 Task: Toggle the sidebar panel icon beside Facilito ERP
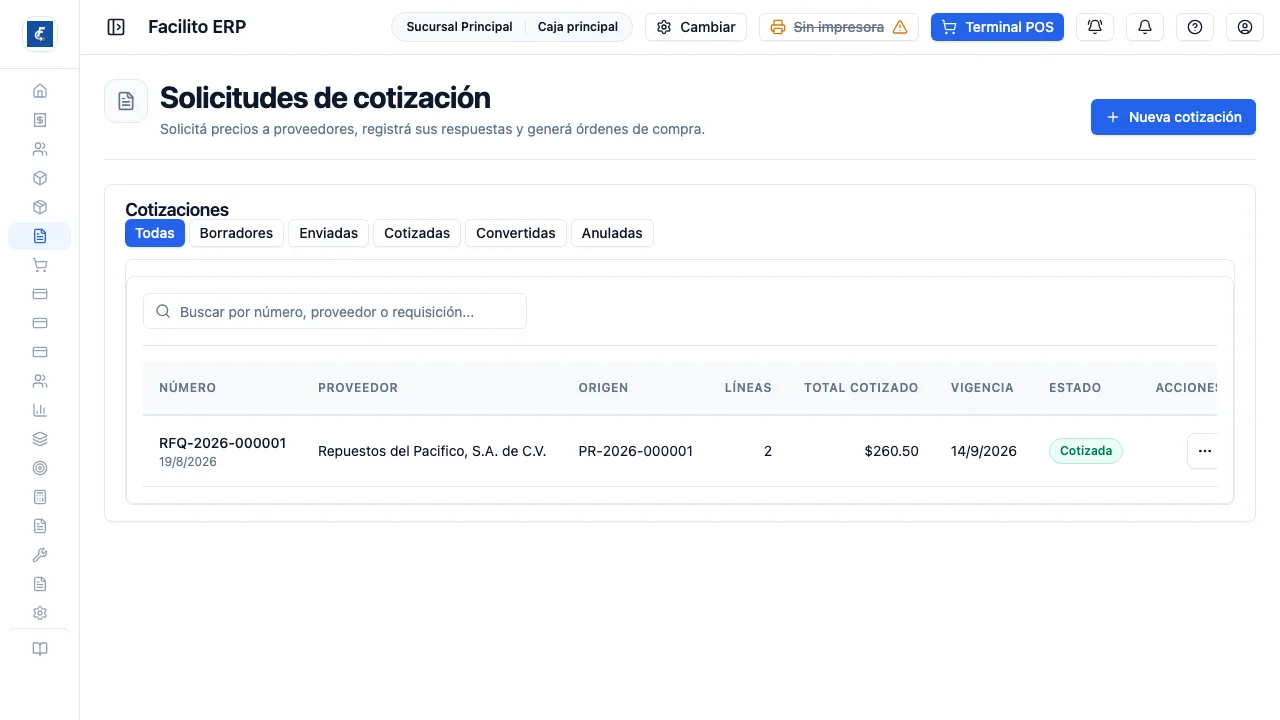click(x=116, y=27)
